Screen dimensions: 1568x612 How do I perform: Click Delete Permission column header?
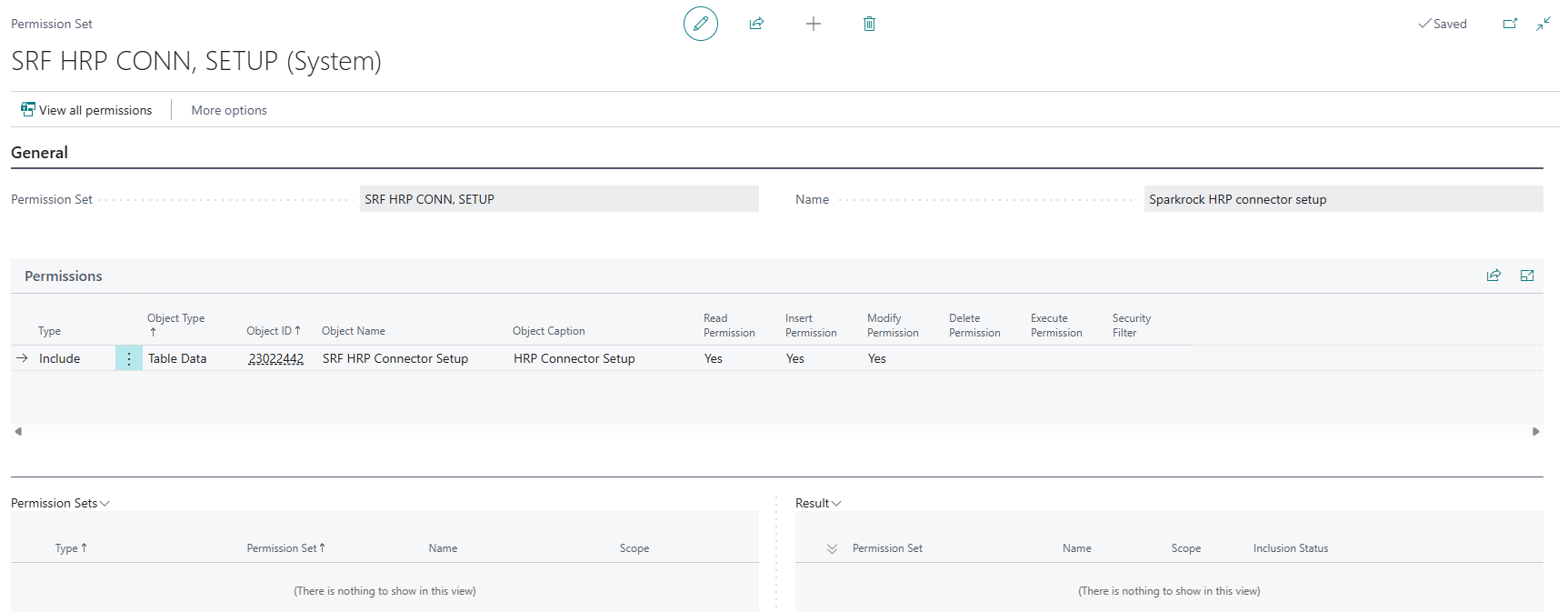(x=974, y=326)
